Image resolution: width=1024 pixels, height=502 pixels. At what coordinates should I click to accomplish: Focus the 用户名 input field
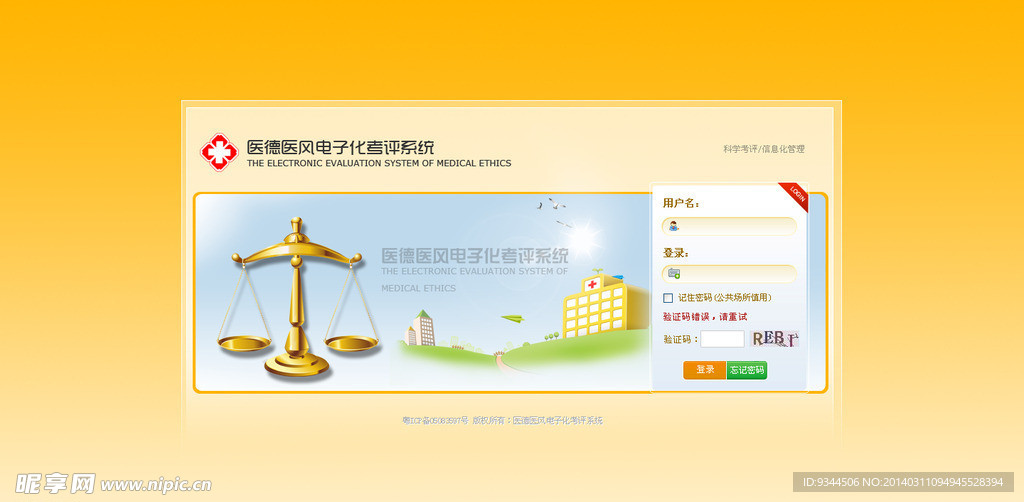pyautogui.click(x=729, y=227)
